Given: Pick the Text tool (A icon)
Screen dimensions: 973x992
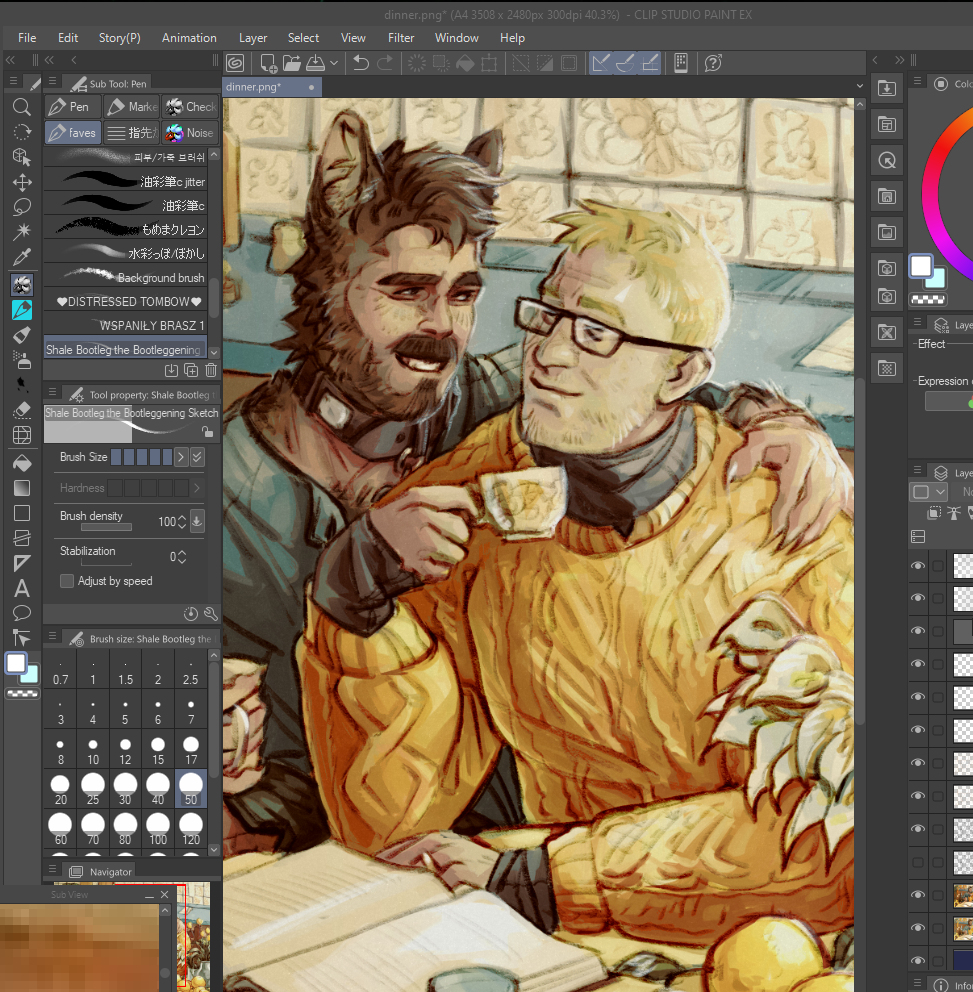Looking at the screenshot, I should click(21, 588).
